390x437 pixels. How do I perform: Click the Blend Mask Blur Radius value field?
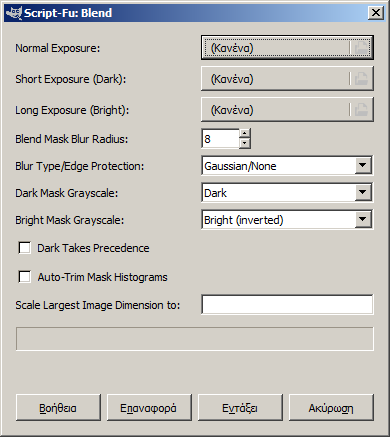[x=220, y=139]
